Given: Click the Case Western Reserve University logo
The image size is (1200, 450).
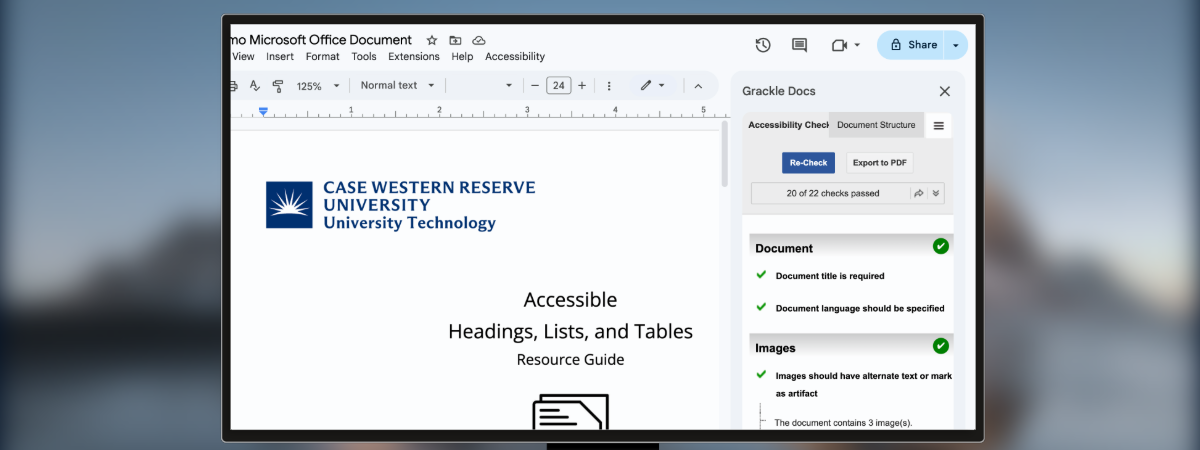Looking at the screenshot, I should click(401, 205).
